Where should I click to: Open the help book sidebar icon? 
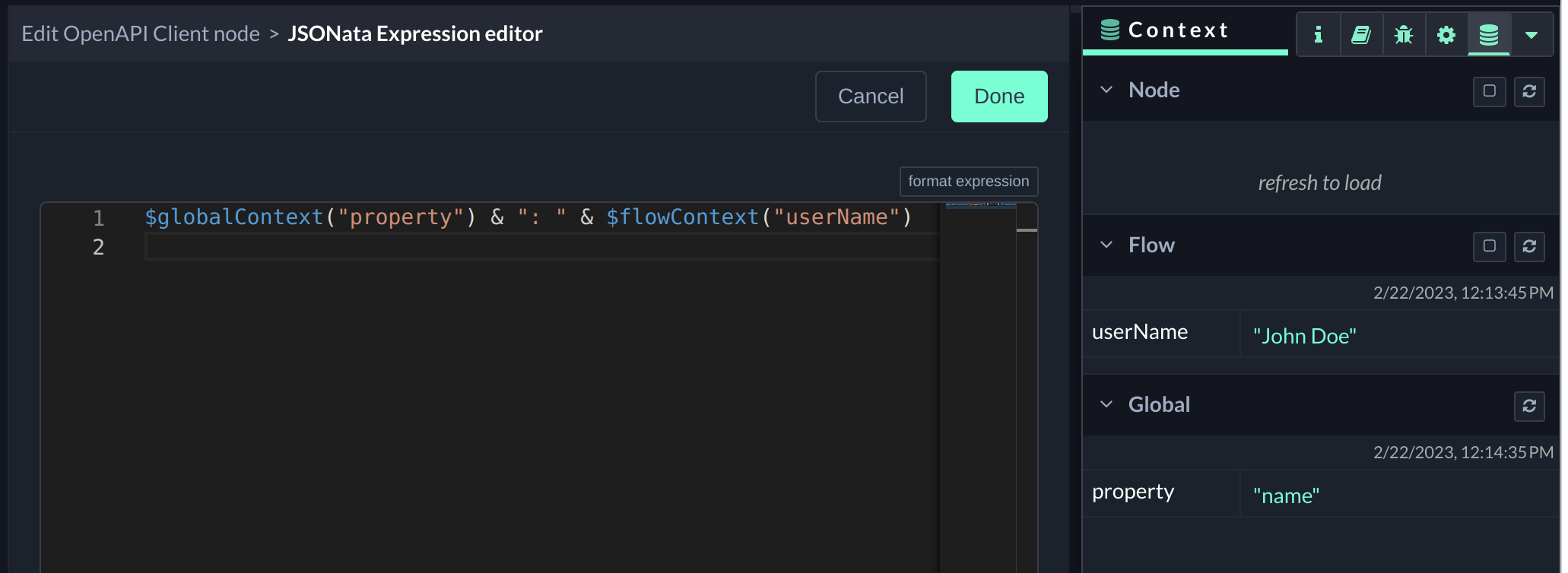tap(1360, 34)
